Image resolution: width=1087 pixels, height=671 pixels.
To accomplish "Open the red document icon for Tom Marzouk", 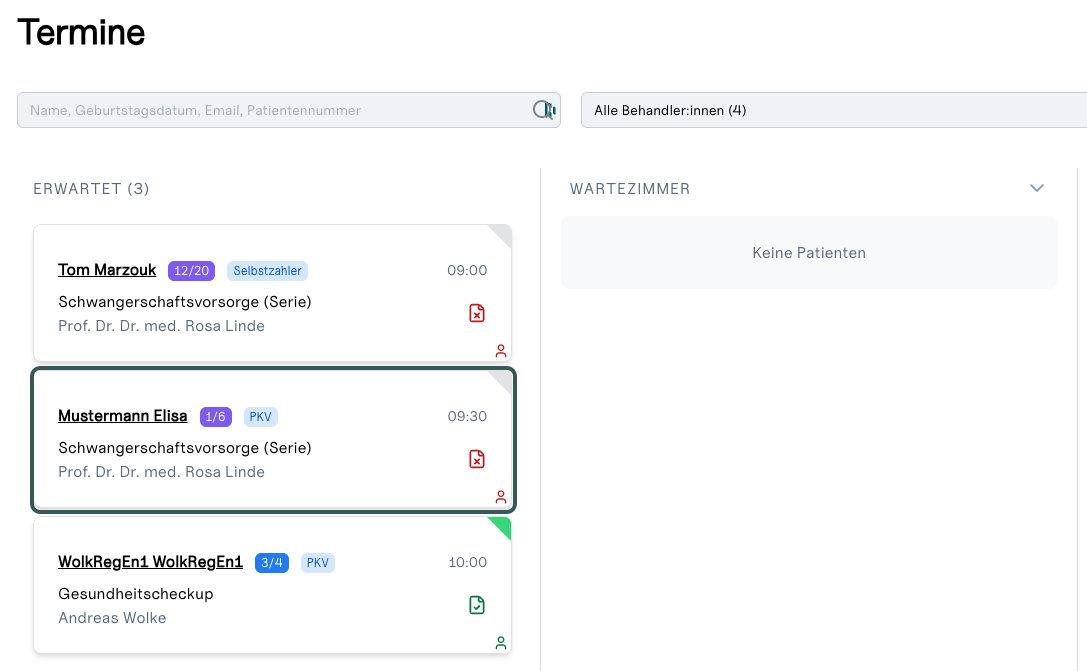I will click(477, 313).
